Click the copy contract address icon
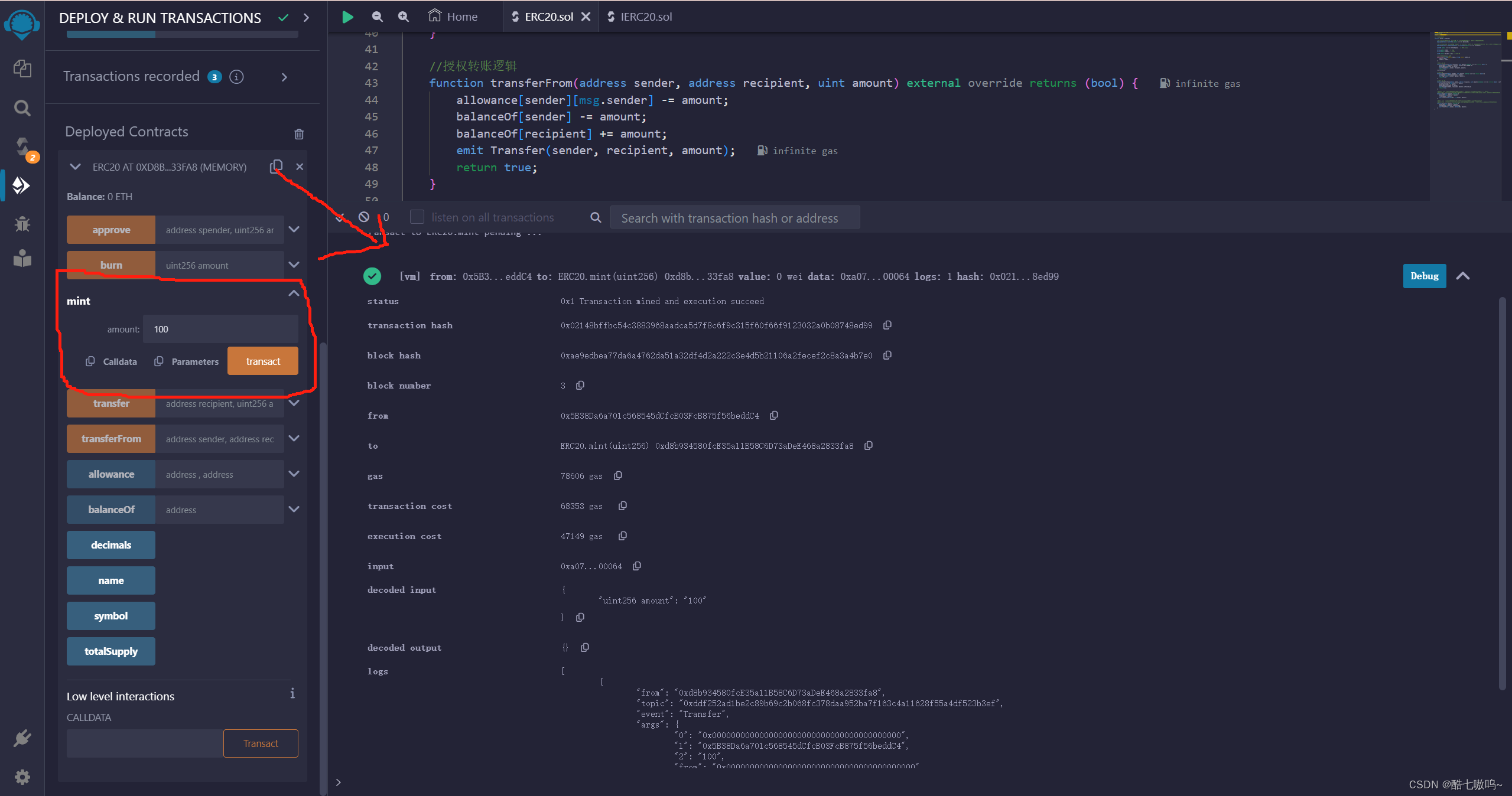 (277, 166)
